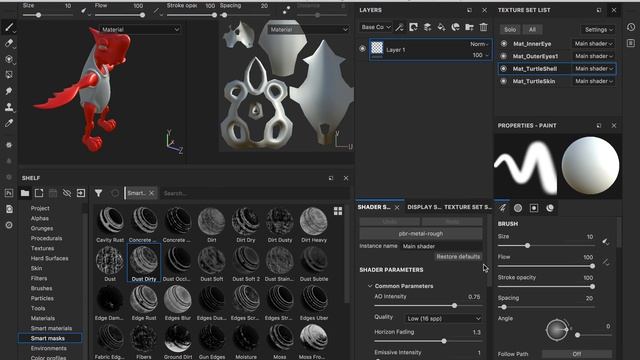Open layer effects wand menu in Layers

point(400,27)
